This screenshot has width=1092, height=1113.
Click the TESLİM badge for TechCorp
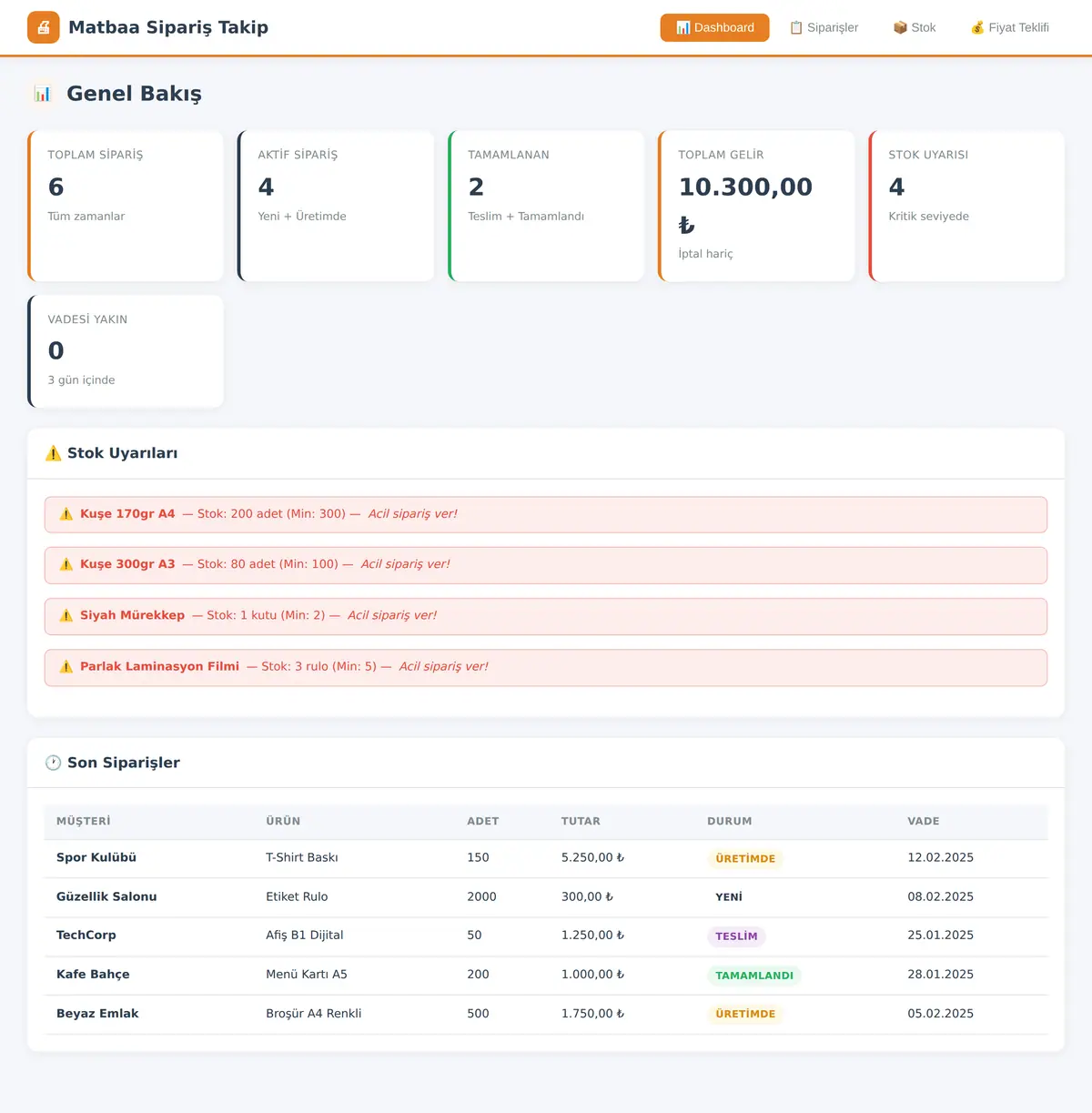736,936
